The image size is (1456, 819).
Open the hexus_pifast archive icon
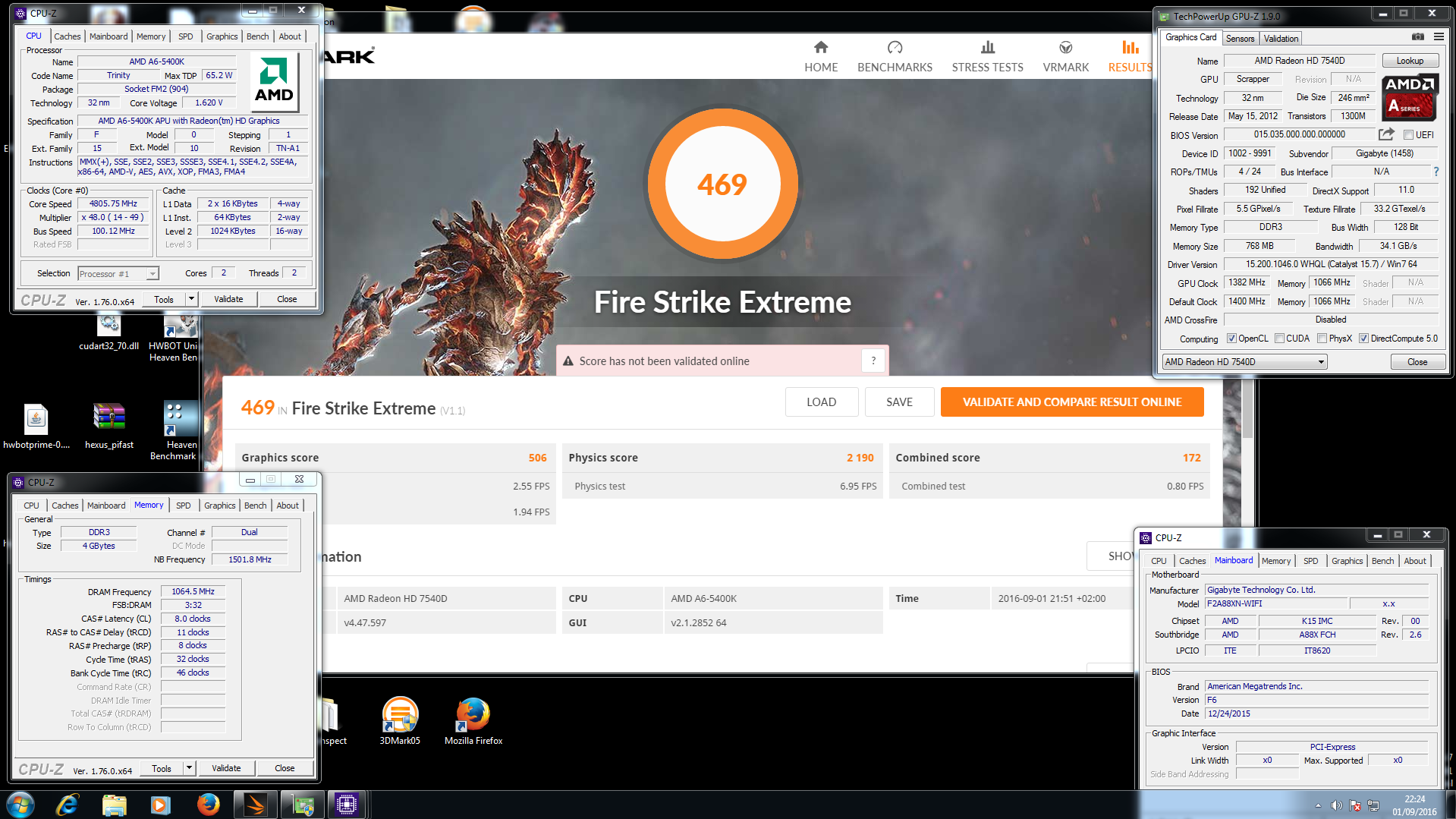point(109,426)
